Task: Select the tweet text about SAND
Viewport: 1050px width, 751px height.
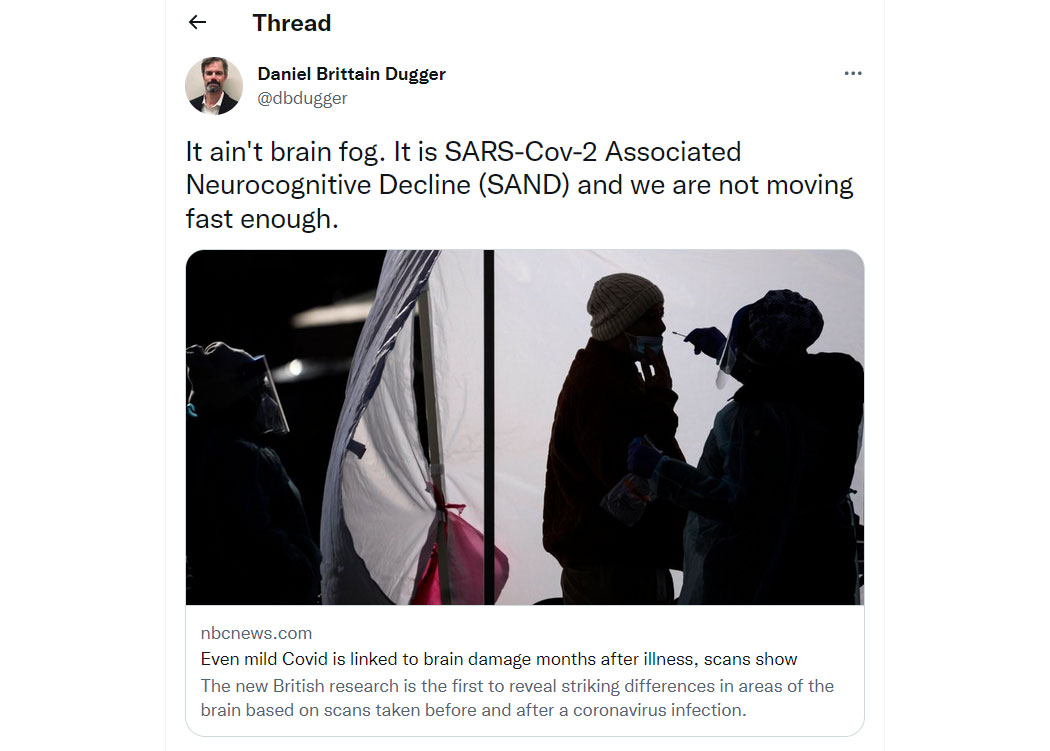Action: pos(519,186)
